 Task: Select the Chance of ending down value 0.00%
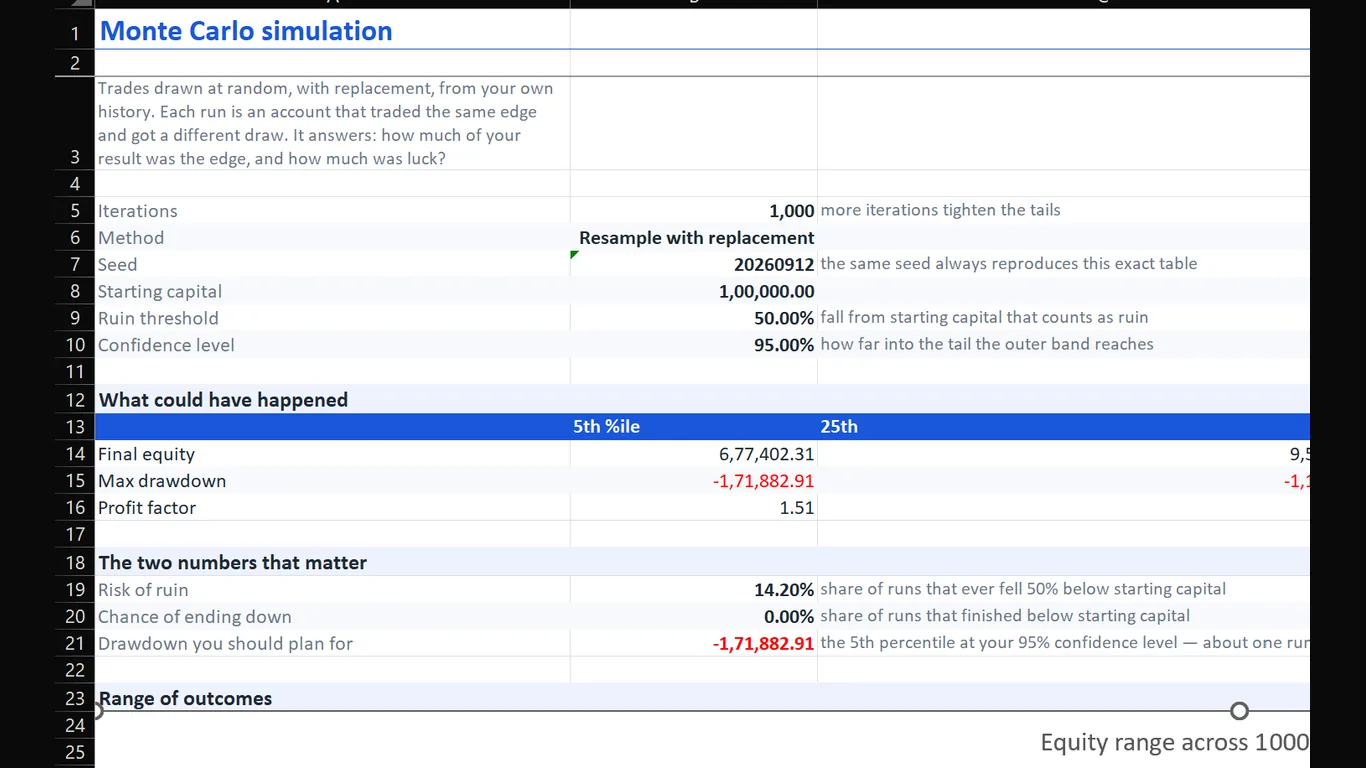pos(693,617)
